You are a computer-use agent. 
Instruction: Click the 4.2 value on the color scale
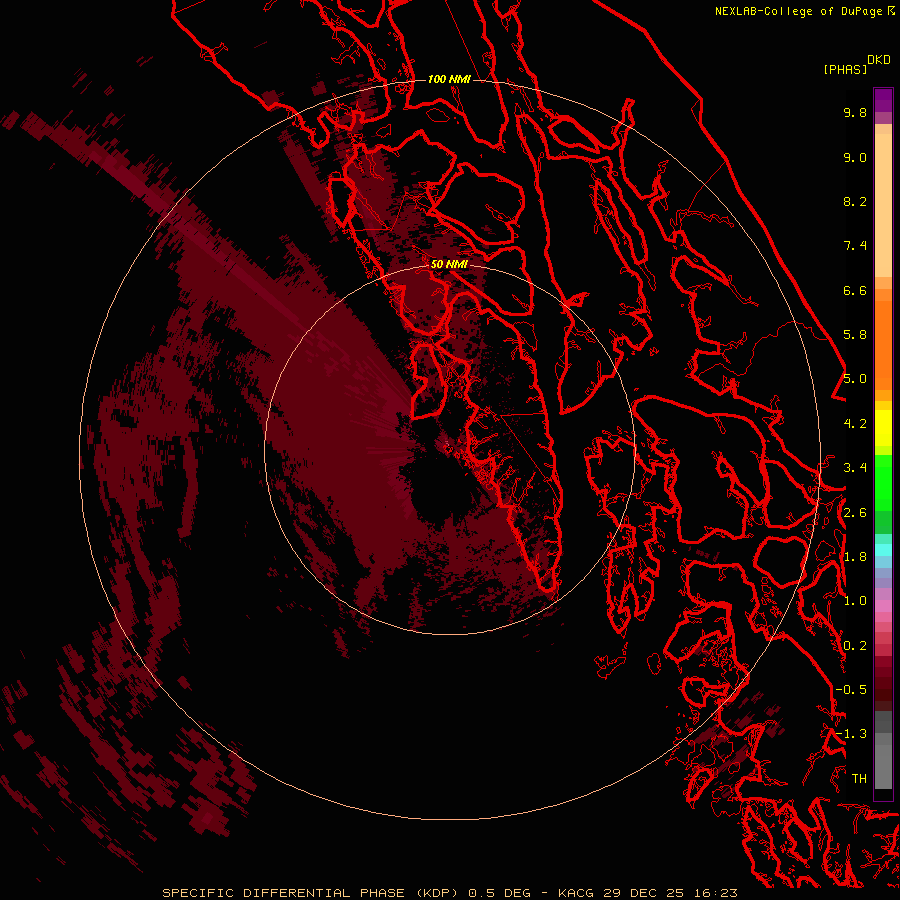click(855, 424)
